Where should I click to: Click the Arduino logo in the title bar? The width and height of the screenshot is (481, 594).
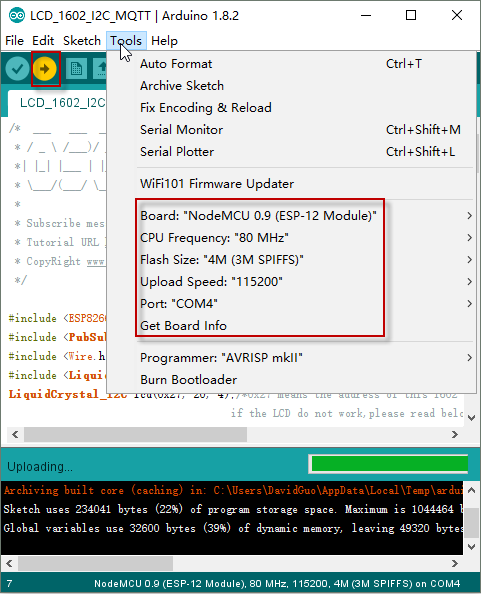17,16
